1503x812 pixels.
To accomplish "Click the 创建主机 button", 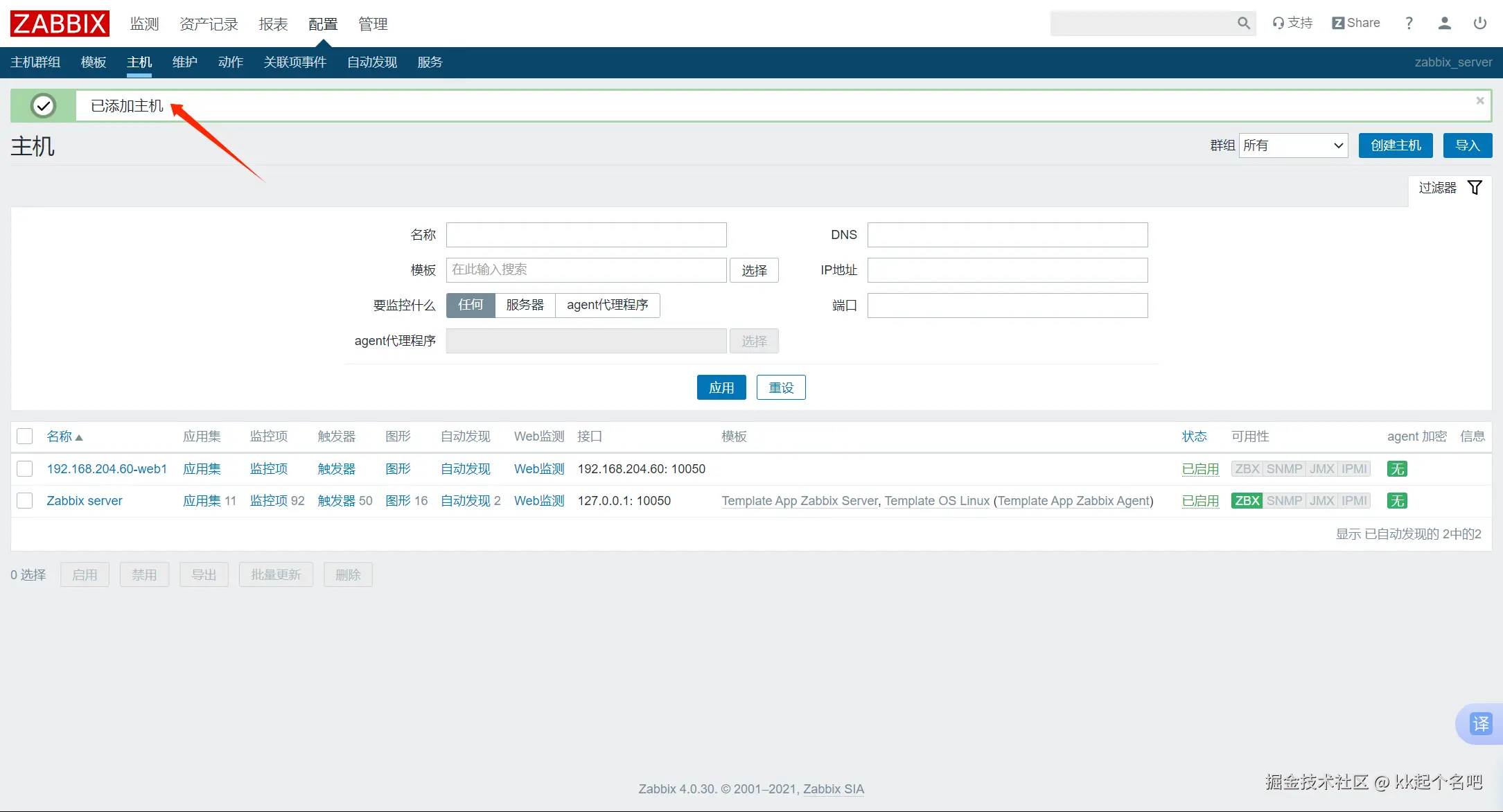I will [x=1396, y=145].
